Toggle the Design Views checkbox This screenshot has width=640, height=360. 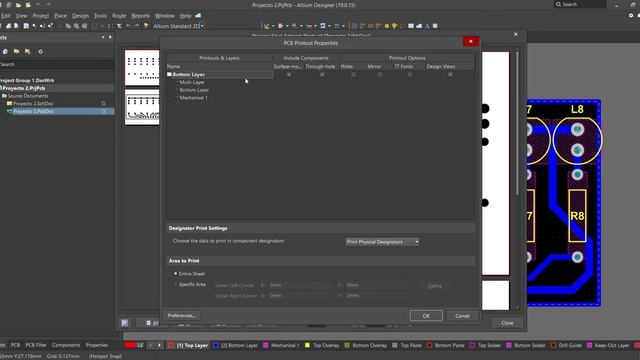coord(450,75)
